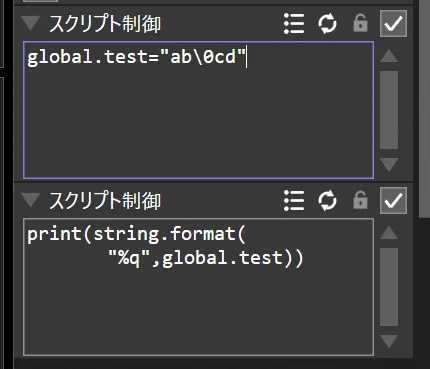430x369 pixels.
Task: Click the スクリプト制御 title above global.test script
Action: click(105, 24)
